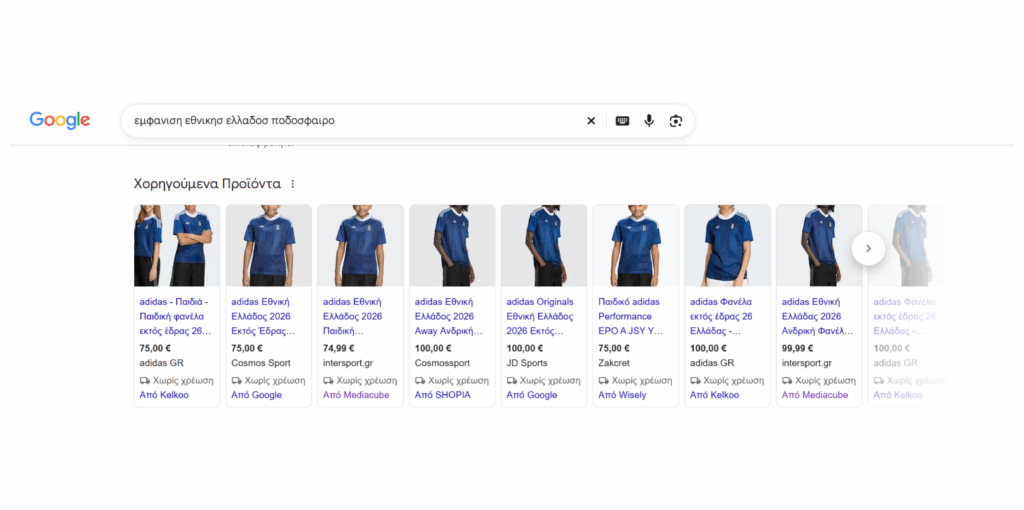Open adidas Παιδιά Παιδική φανέλα link
1024x510 pixels.
pos(176,317)
